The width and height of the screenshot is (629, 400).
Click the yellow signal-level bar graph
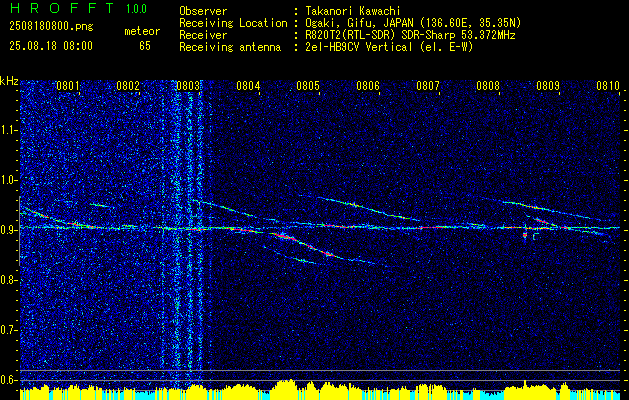coord(320,390)
